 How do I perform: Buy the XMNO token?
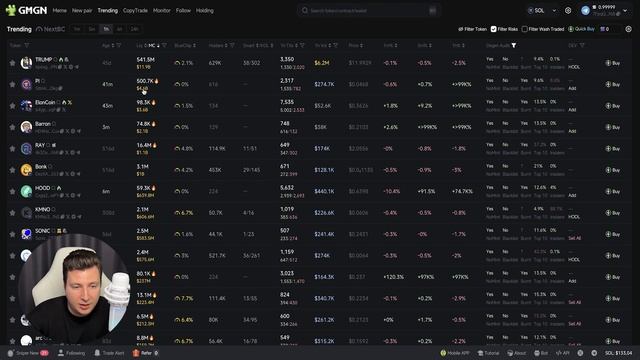pyautogui.click(x=613, y=213)
